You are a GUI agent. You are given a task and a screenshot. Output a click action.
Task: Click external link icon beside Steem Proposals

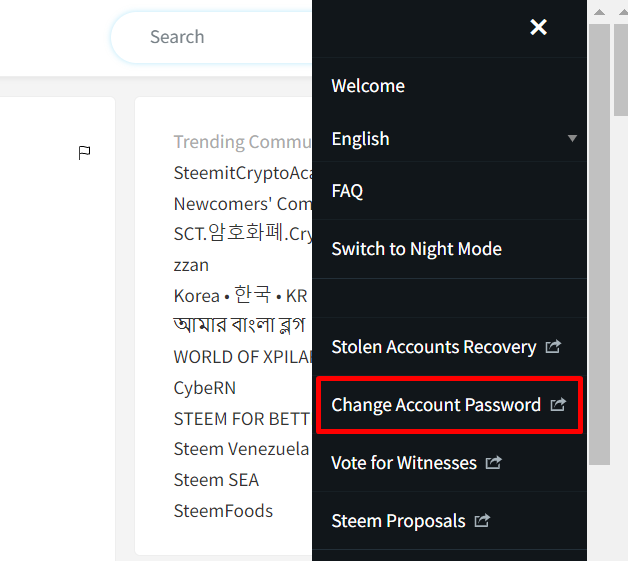[x=482, y=521]
